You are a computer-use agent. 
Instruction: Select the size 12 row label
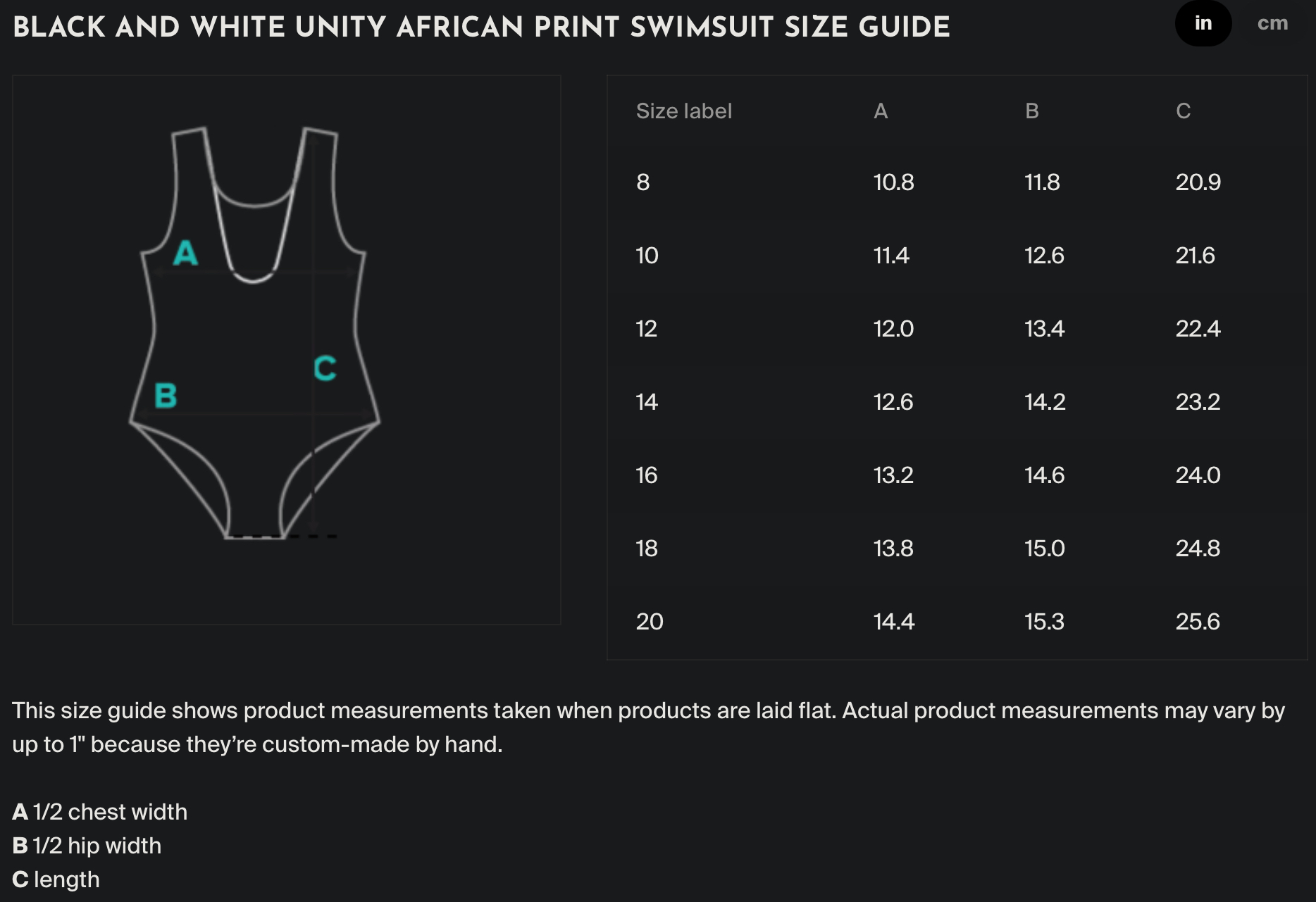click(646, 329)
